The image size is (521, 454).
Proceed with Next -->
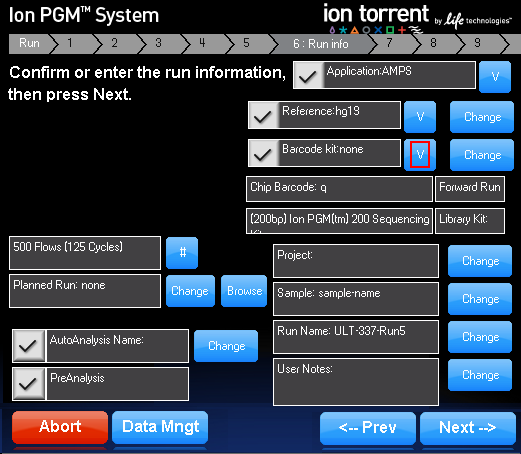pyautogui.click(x=468, y=428)
